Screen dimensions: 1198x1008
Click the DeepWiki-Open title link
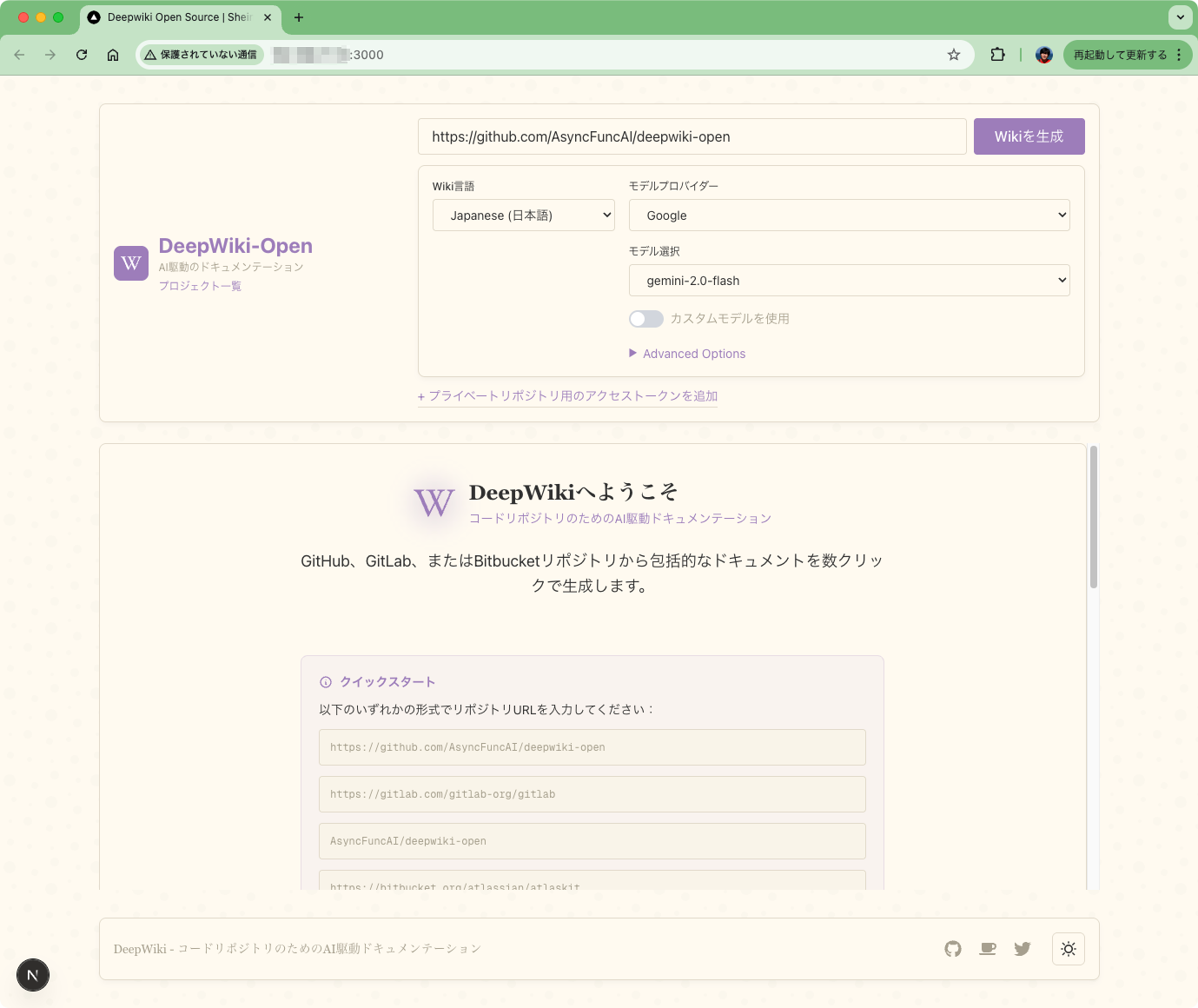[235, 246]
